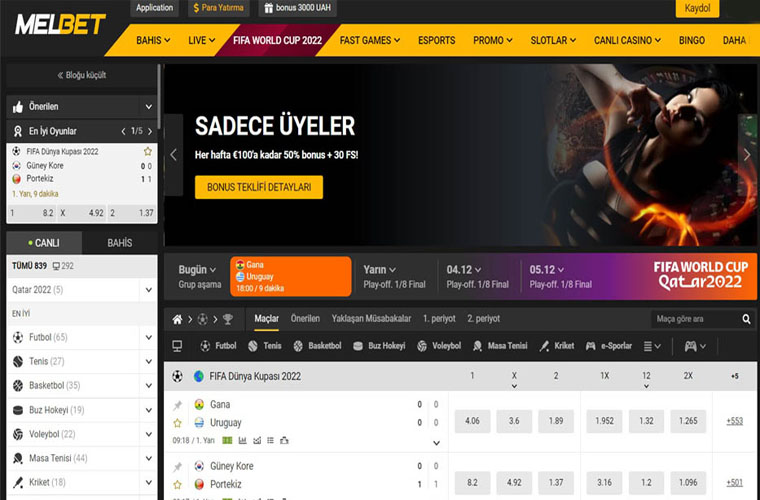Click the Para Yatırma deposit button
Screen dimensions: 760x500
click(219, 8)
